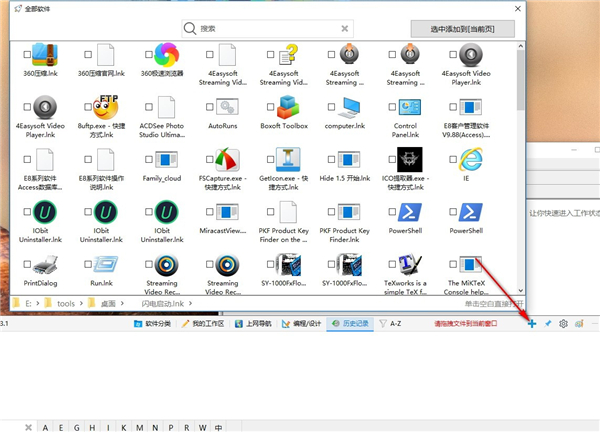
Task: Click the magnifier search icon
Action: pos(190,28)
